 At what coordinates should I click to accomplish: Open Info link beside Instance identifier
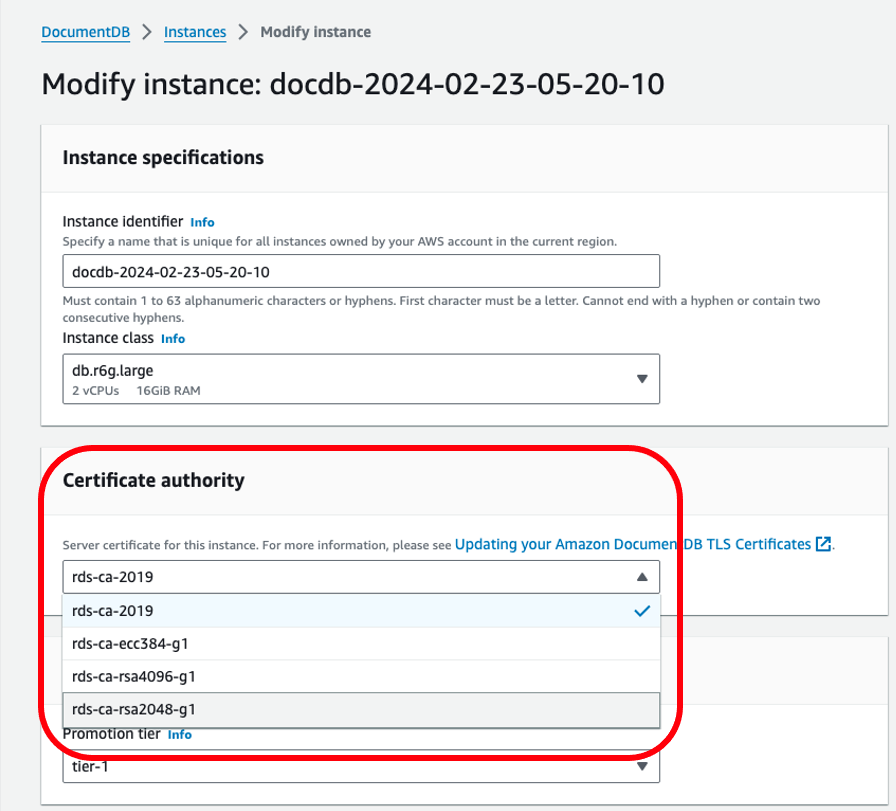point(202,222)
